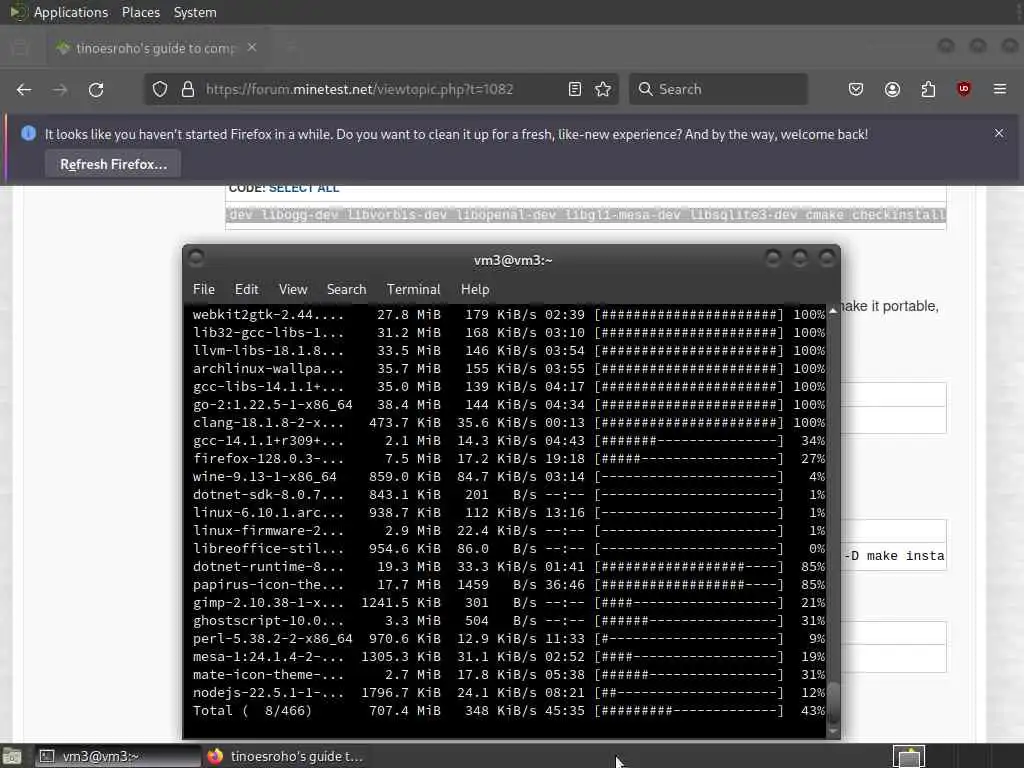This screenshot has width=1024, height=768.
Task: Switch to tinoesroho's guide taskbar button
Action: coord(285,756)
